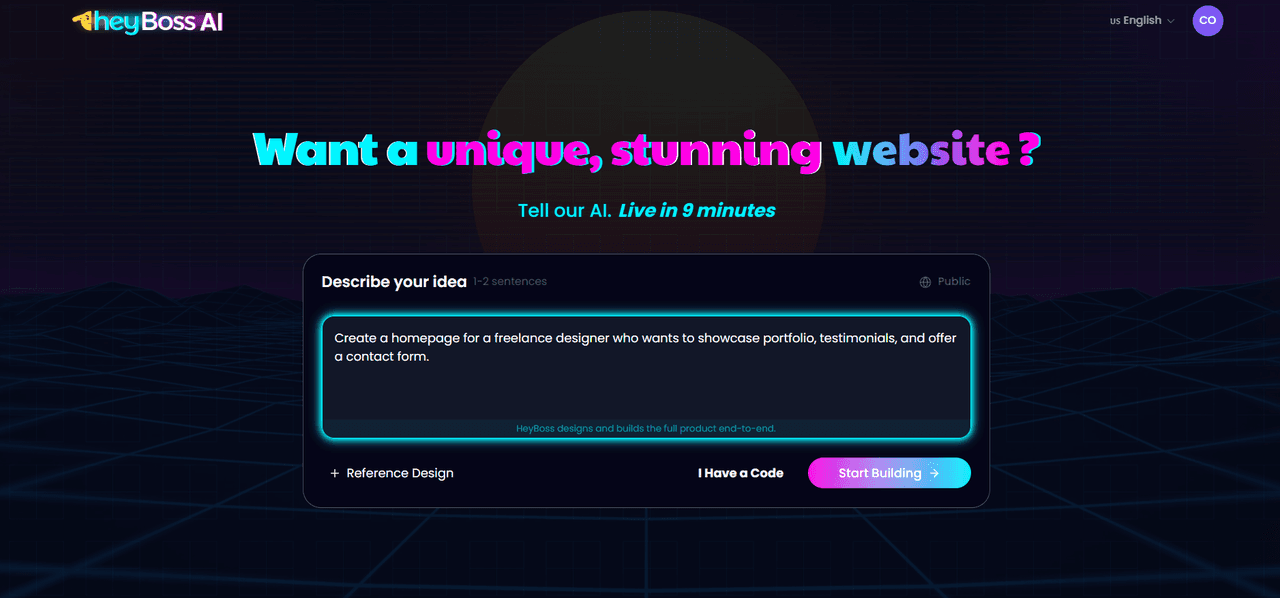Viewport: 1280px width, 598px height.
Task: Click the Live in 9 minutes text
Action: pos(697,210)
